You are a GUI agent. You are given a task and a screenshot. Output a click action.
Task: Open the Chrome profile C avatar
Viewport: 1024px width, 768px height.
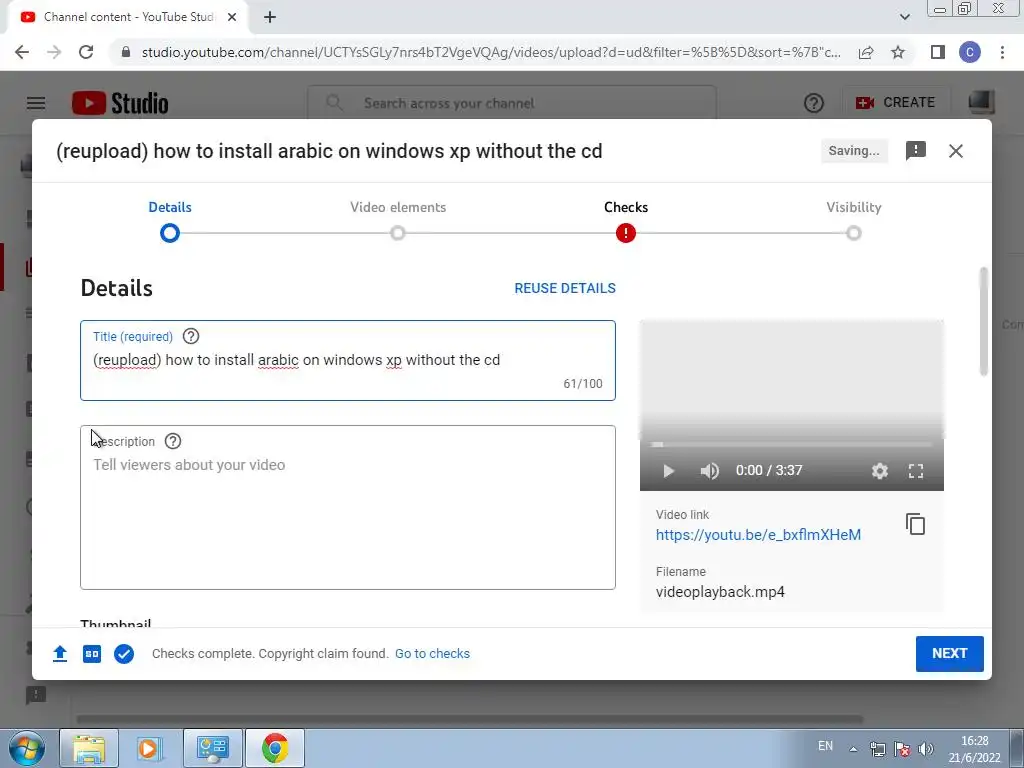click(970, 52)
